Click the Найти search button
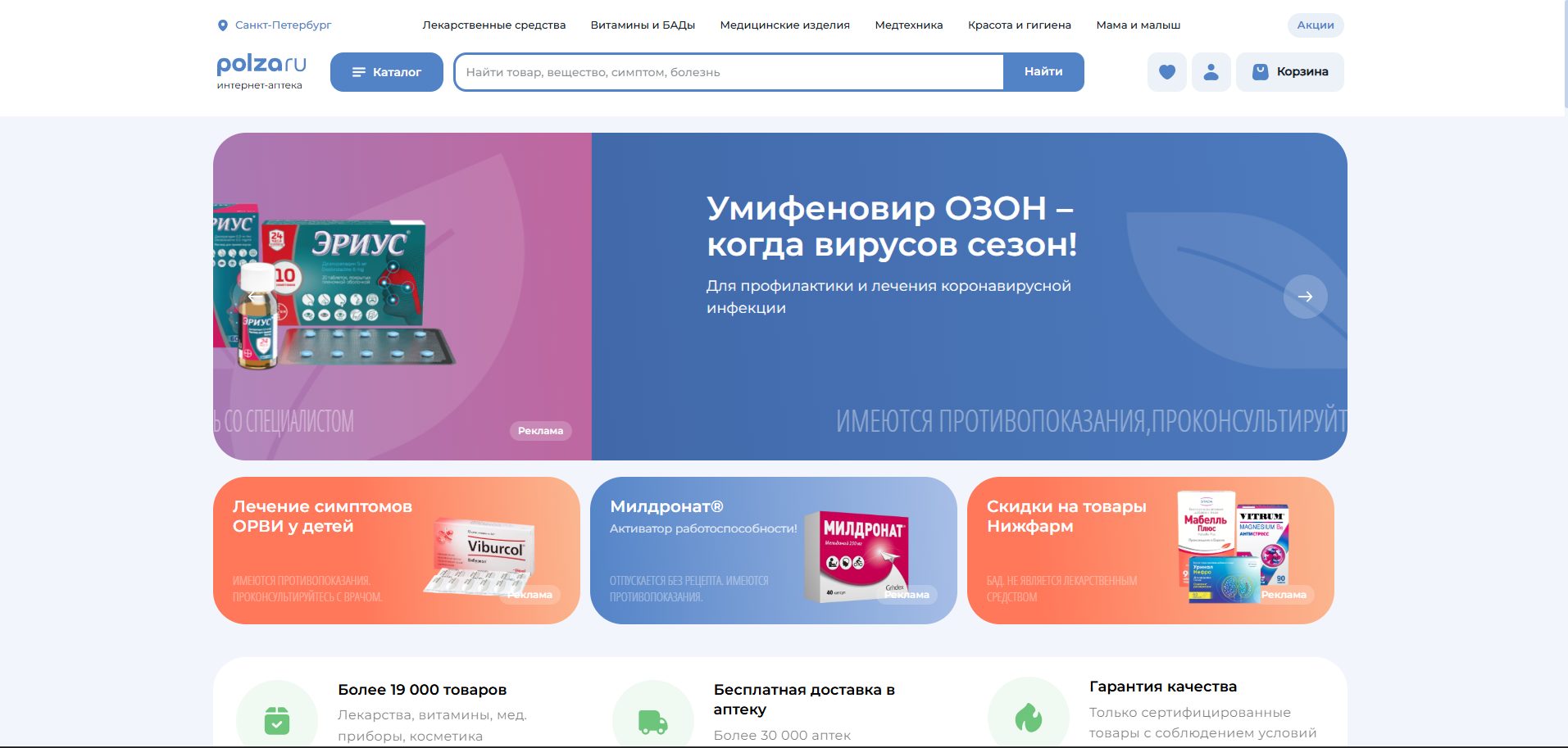Viewport: 1568px width, 748px height. click(x=1043, y=72)
